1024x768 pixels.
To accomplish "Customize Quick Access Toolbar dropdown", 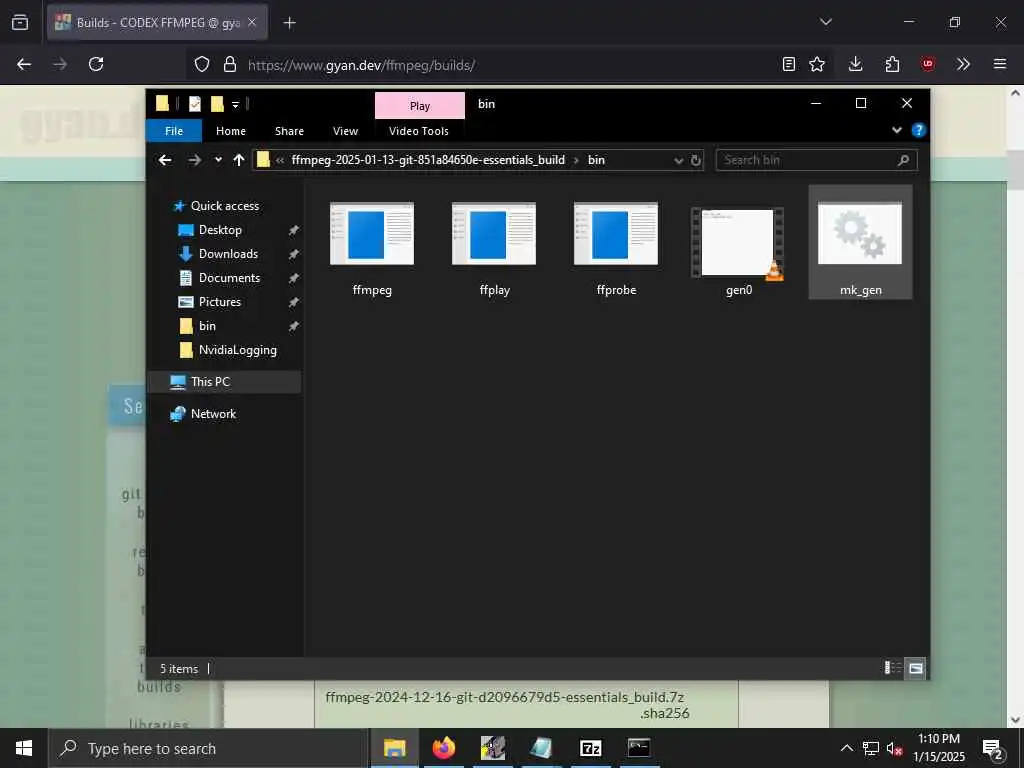I will tap(235, 104).
